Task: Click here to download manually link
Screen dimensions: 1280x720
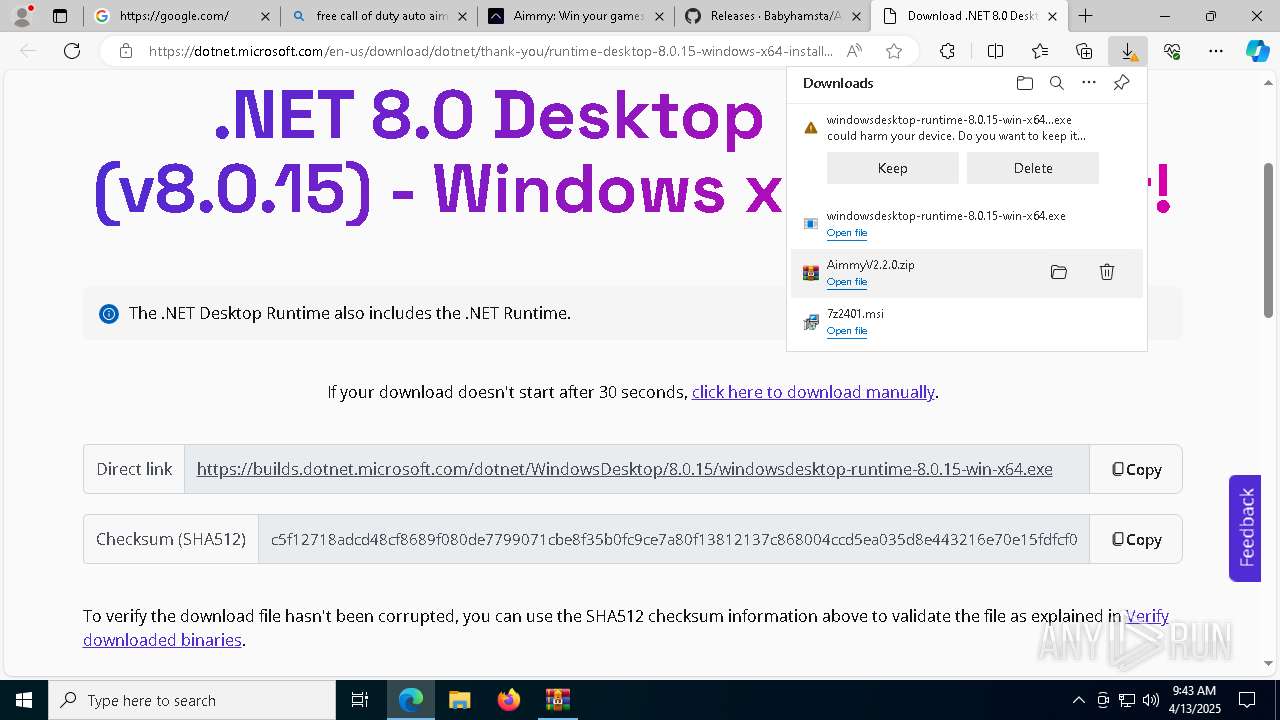Action: point(813,392)
